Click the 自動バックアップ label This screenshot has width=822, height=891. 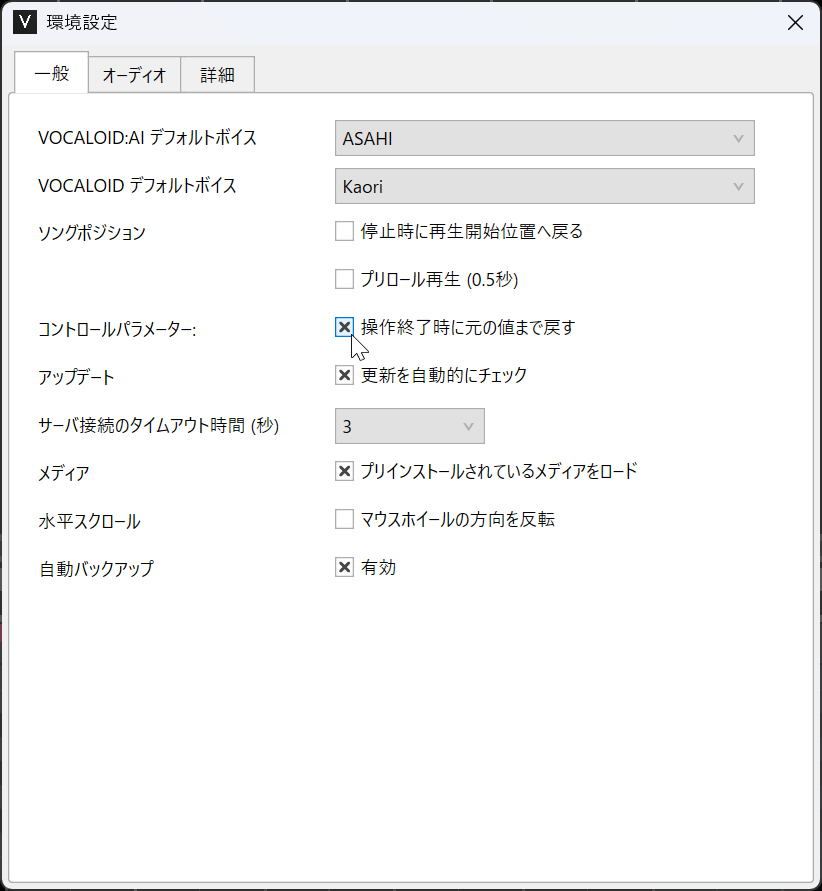[x=96, y=569]
